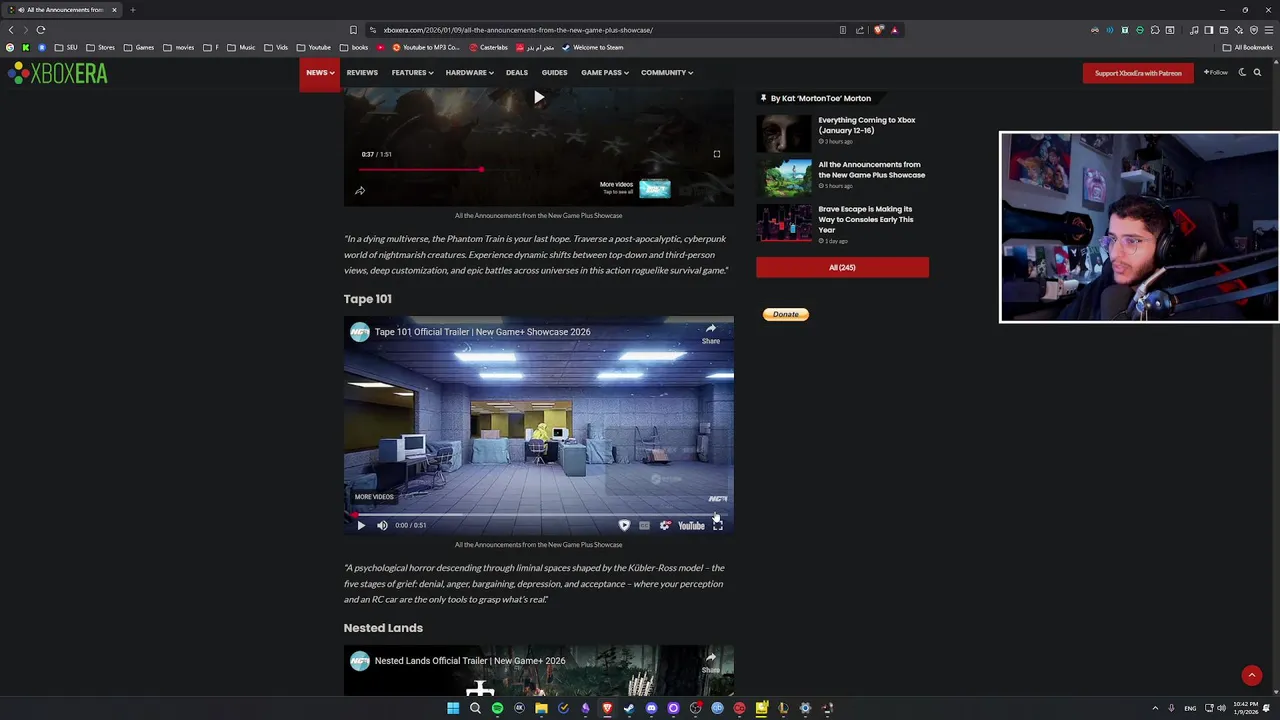Click the Follow button

[1216, 72]
